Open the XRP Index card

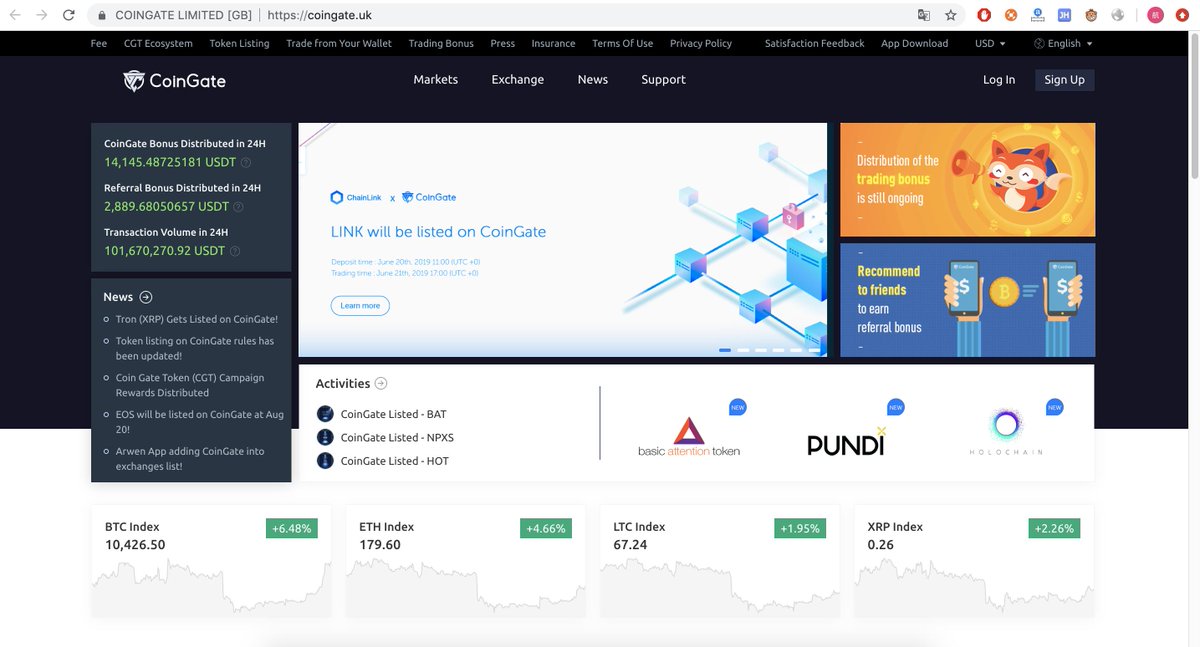click(x=974, y=560)
